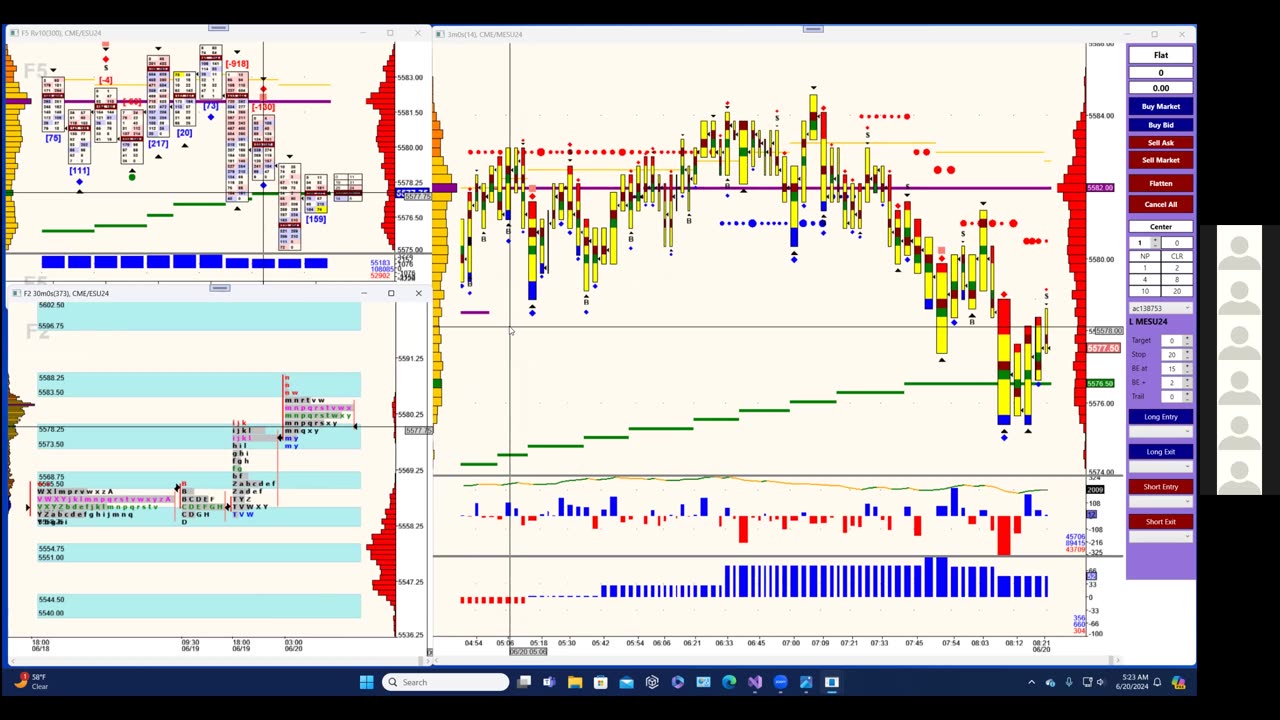Image resolution: width=1280 pixels, height=720 pixels.
Task: Launch Microsoft Teams from the taskbar
Action: click(549, 682)
